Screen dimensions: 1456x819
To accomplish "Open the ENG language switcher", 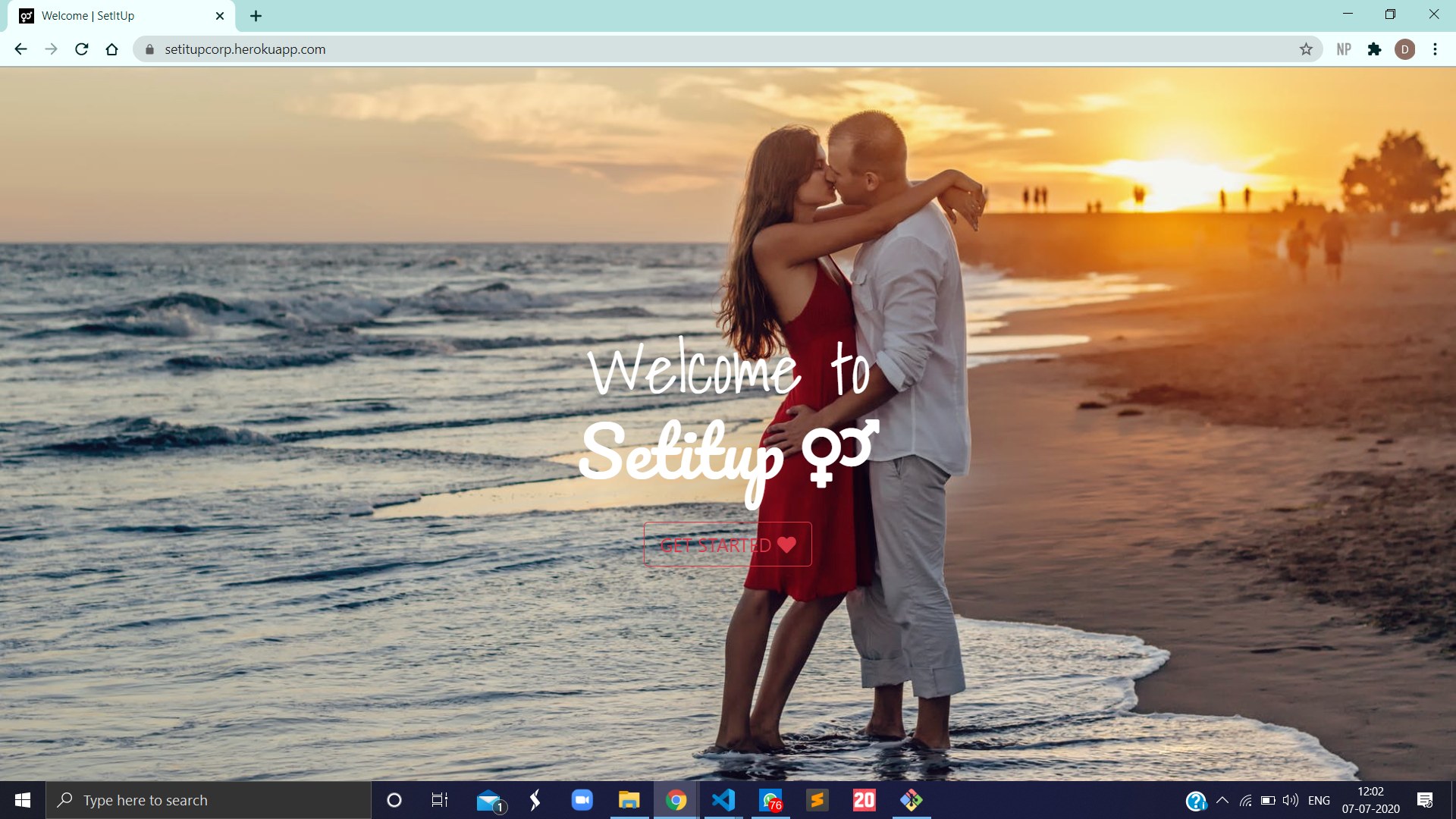I will [x=1319, y=800].
